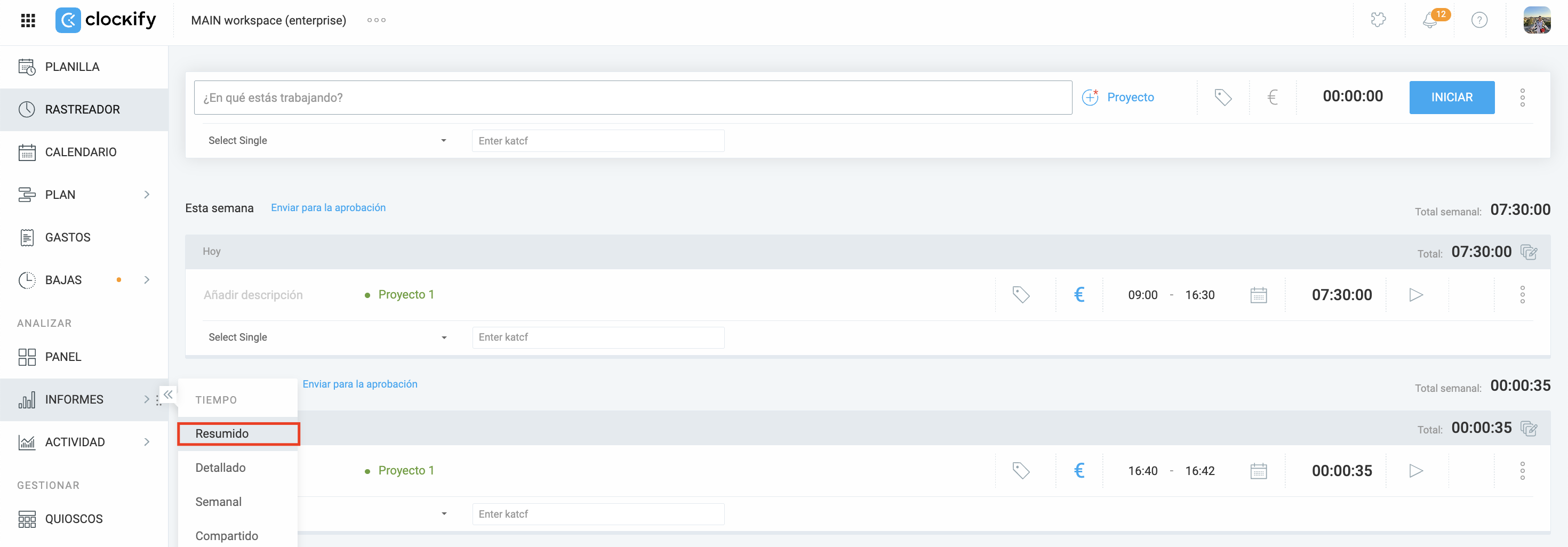Click the INICIAR button
This screenshot has height=547, width=1568.
click(x=1451, y=98)
